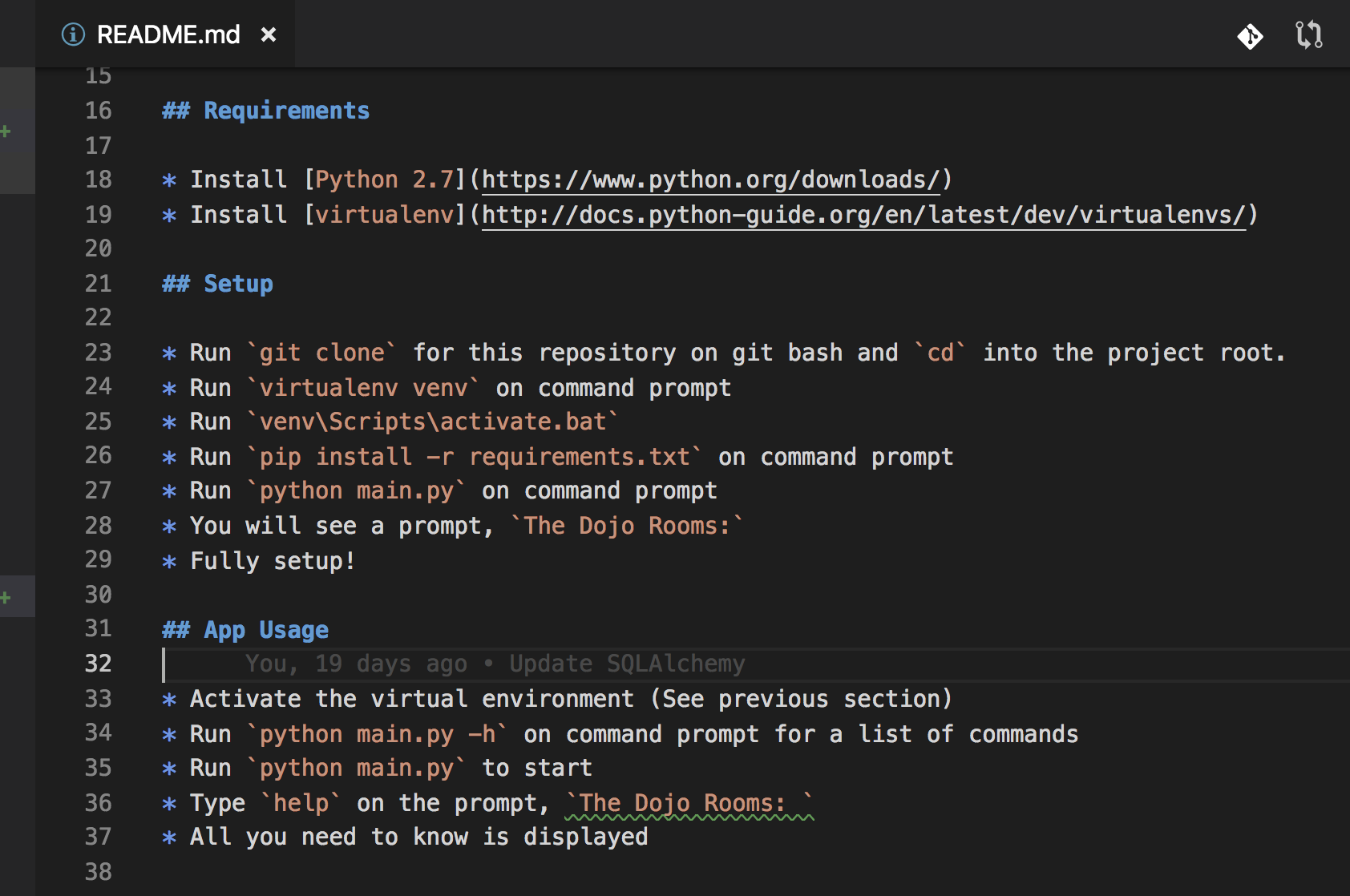The width and height of the screenshot is (1350, 896).
Task: Click the 'pip install -r requirements.txt' command text
Action: (475, 456)
